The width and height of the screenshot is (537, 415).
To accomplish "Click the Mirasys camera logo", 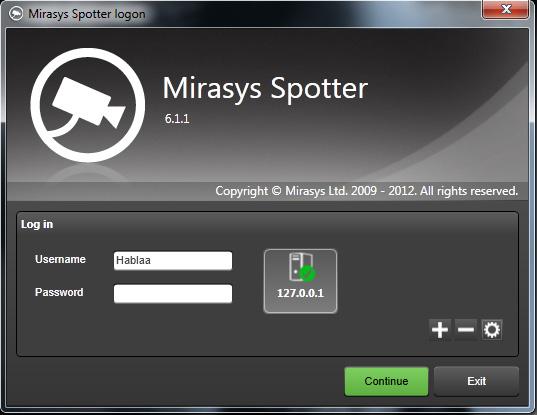I will click(x=87, y=105).
